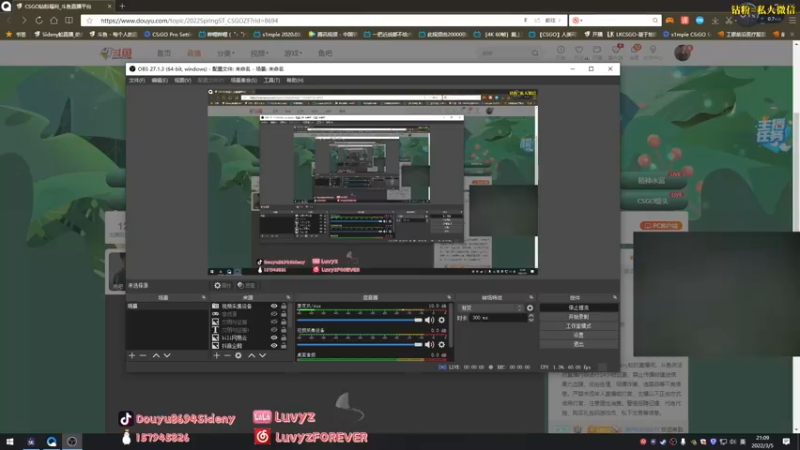This screenshot has height=450, width=800.
Task: Reload the Douyu page in the browser
Action: click(39, 20)
